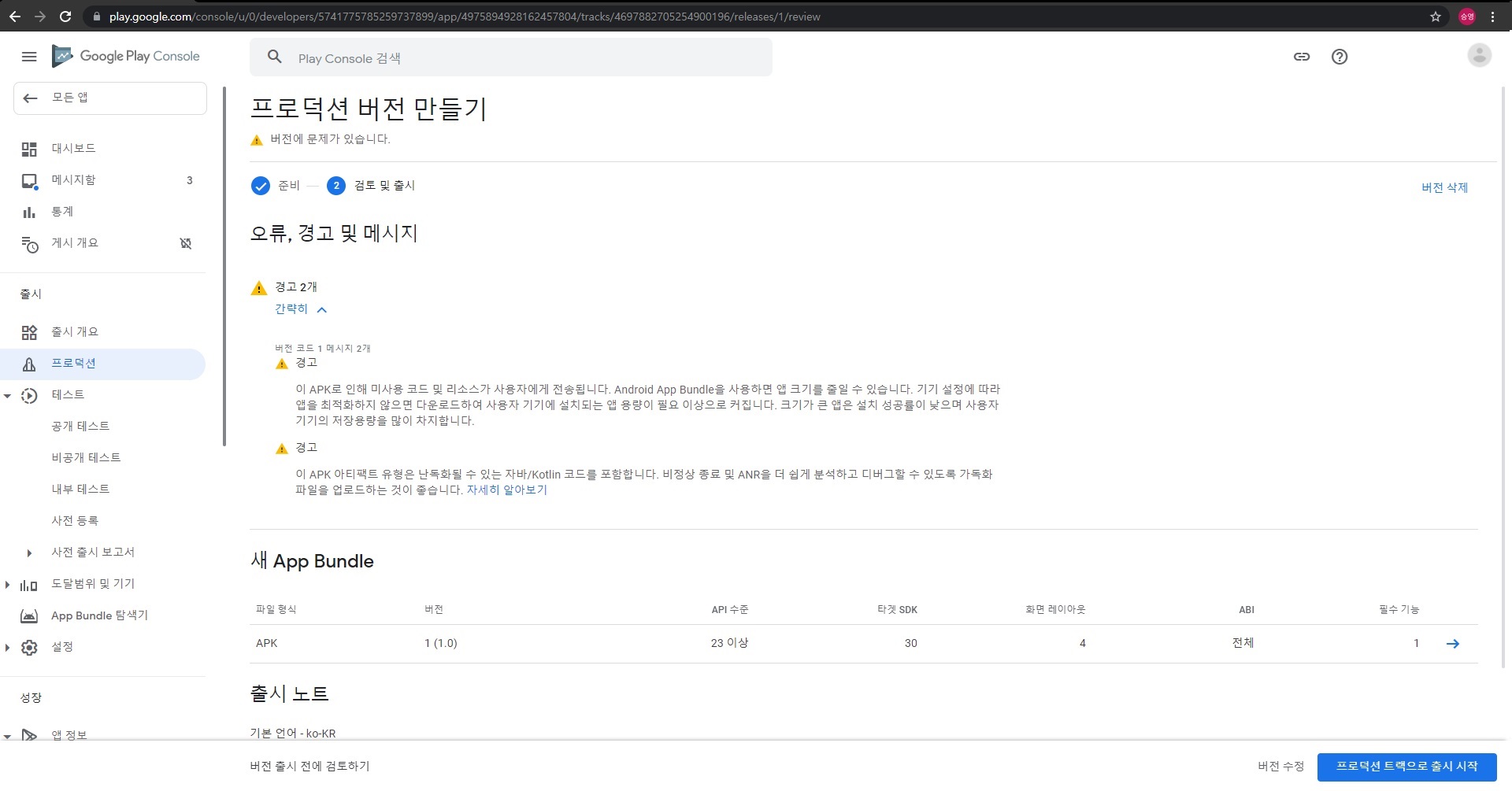Click the 버전 수정 button
This screenshot has width=1512, height=791.
click(1280, 767)
